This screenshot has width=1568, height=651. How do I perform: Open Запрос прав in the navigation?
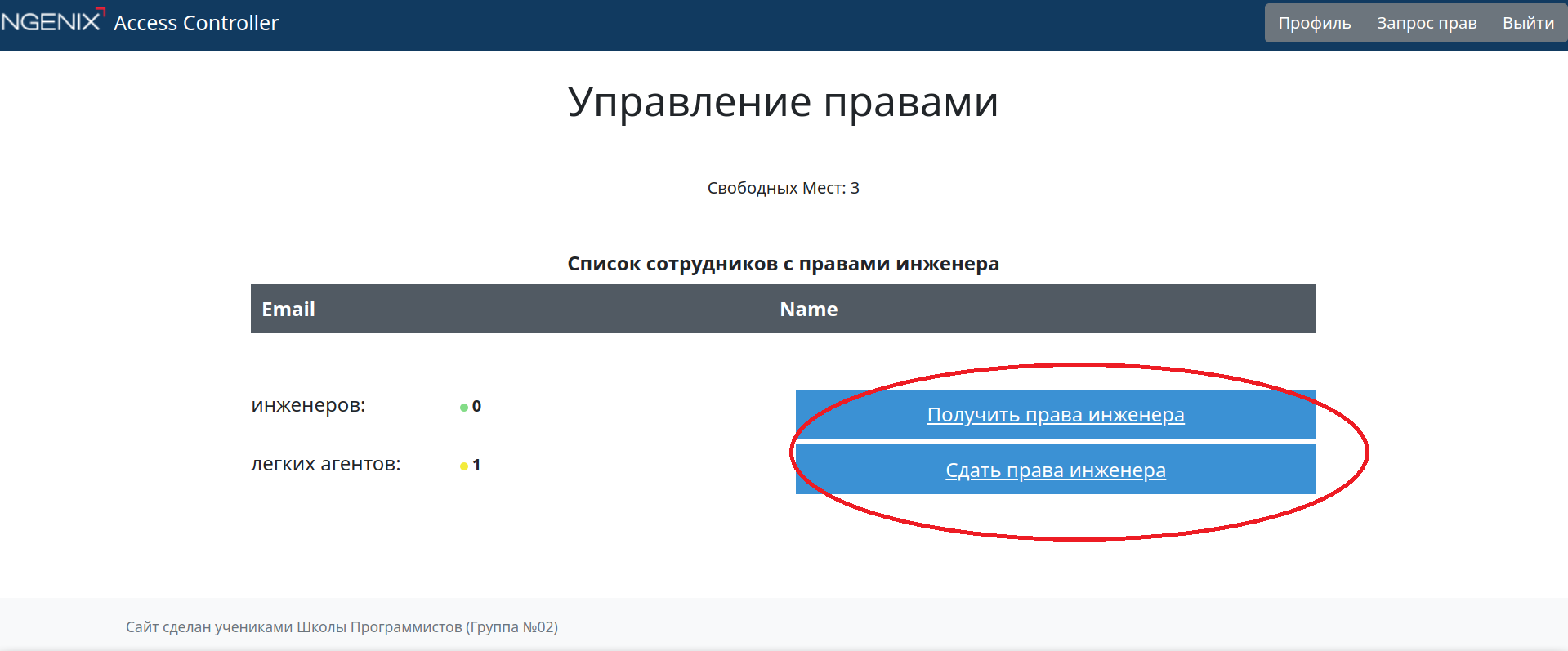pos(1427,23)
